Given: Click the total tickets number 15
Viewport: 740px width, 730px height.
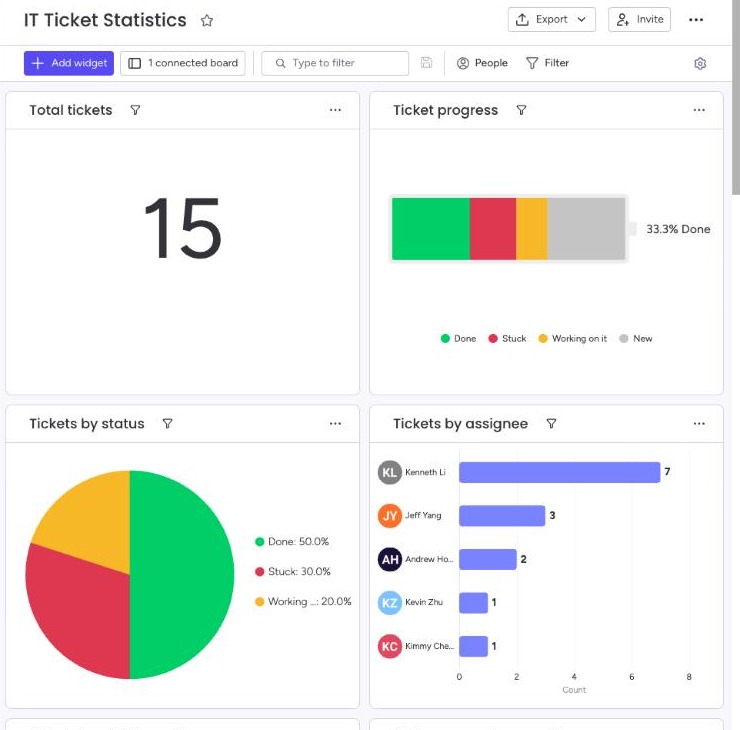Looking at the screenshot, I should pos(183,228).
